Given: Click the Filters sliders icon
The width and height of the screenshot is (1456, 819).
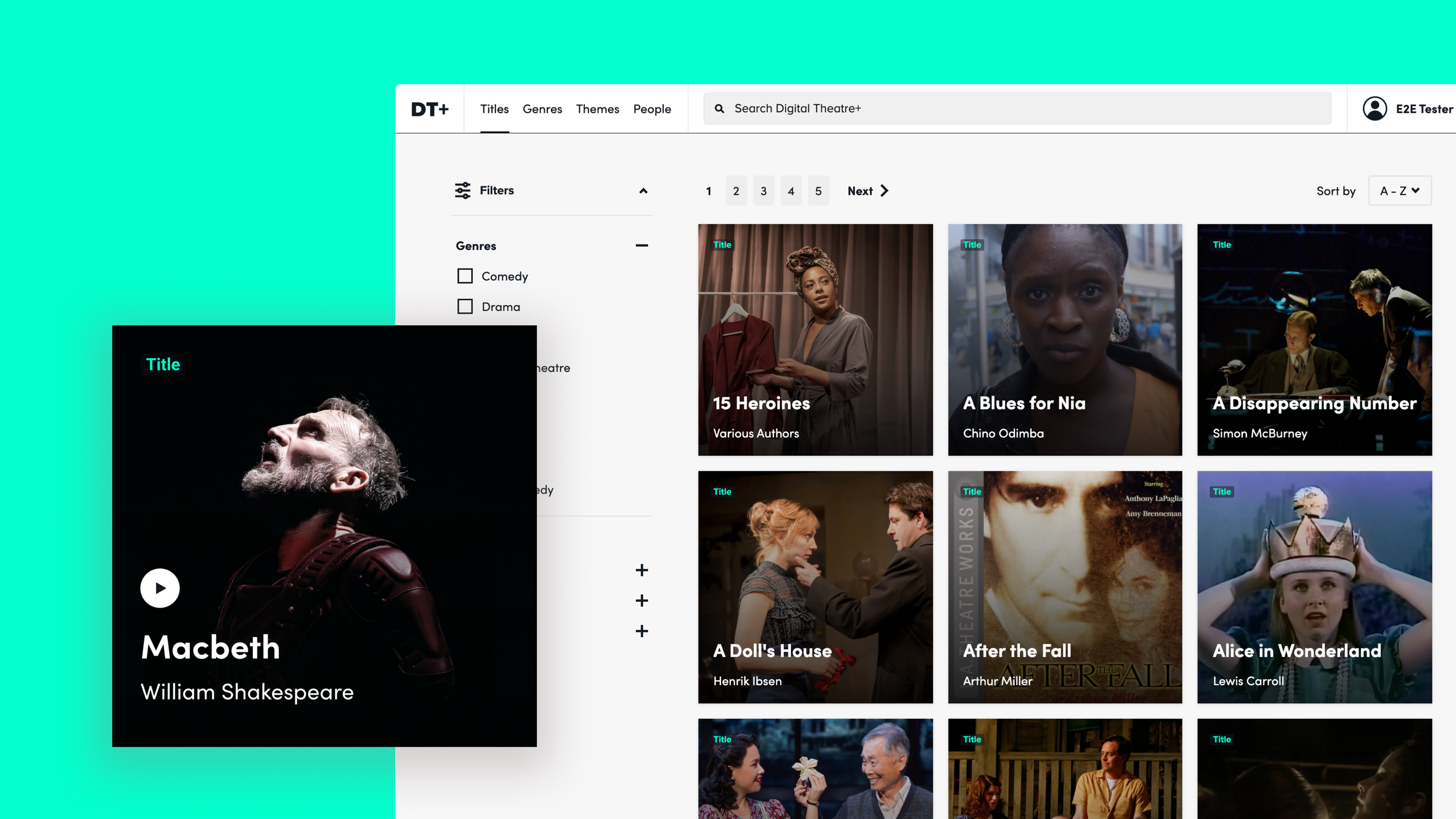Looking at the screenshot, I should pyautogui.click(x=462, y=190).
